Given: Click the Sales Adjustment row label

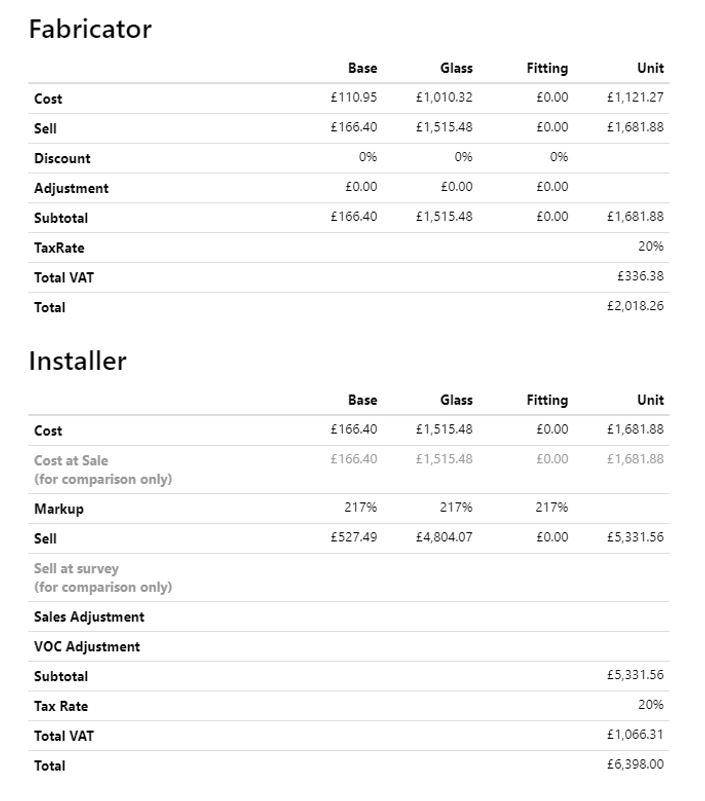Looking at the screenshot, I should (x=89, y=617).
